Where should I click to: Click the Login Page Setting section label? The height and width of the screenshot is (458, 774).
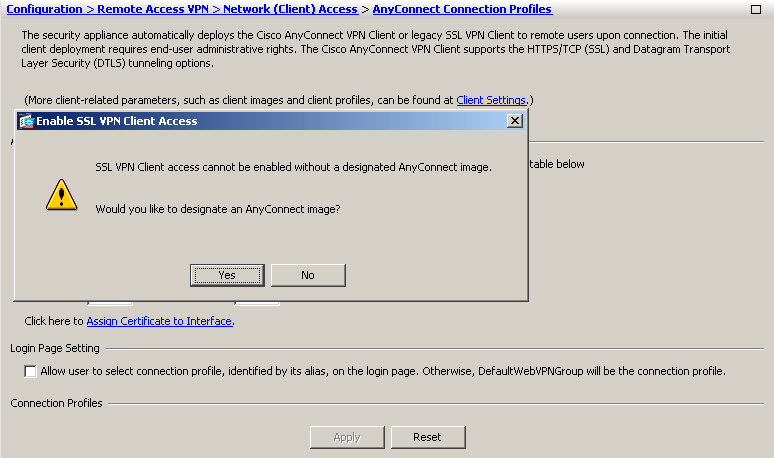coord(55,348)
